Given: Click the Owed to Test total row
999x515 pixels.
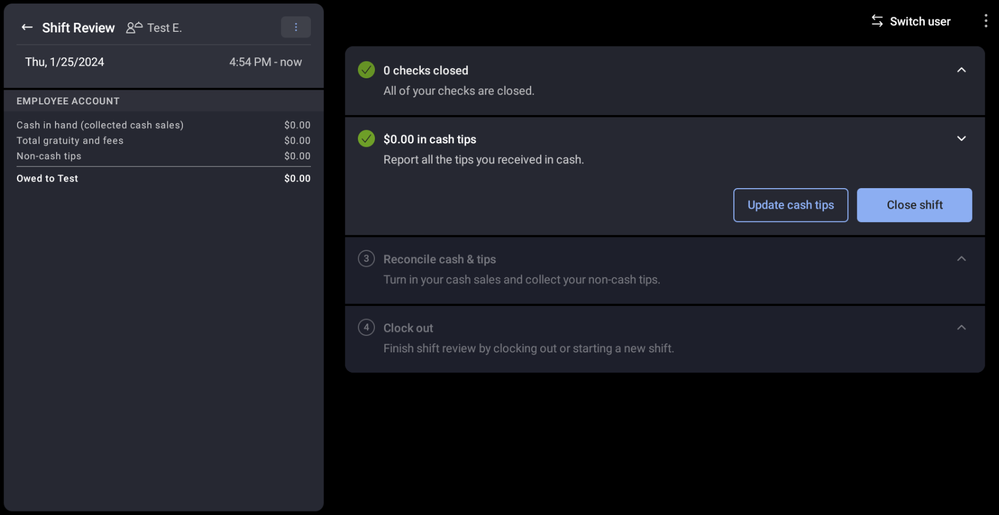Looking at the screenshot, I should [163, 178].
